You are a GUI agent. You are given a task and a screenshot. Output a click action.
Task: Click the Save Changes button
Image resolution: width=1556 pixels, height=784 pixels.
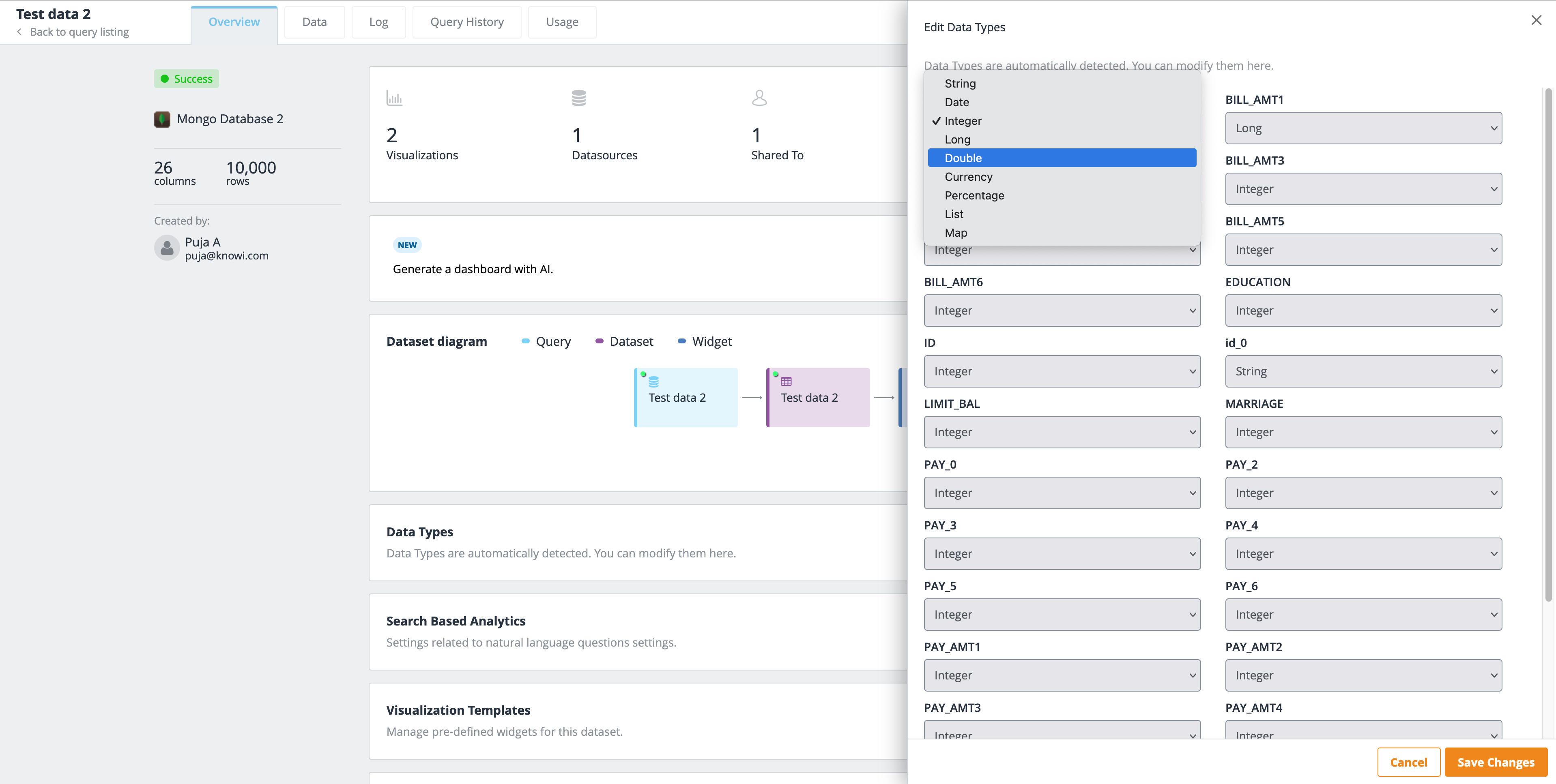(x=1495, y=762)
